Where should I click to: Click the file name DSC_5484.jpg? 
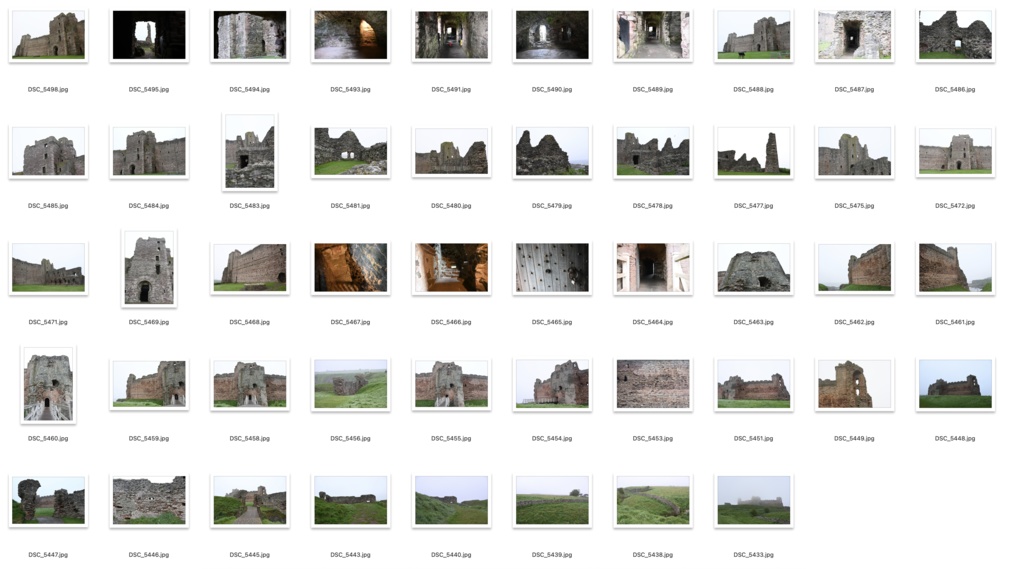149,206
